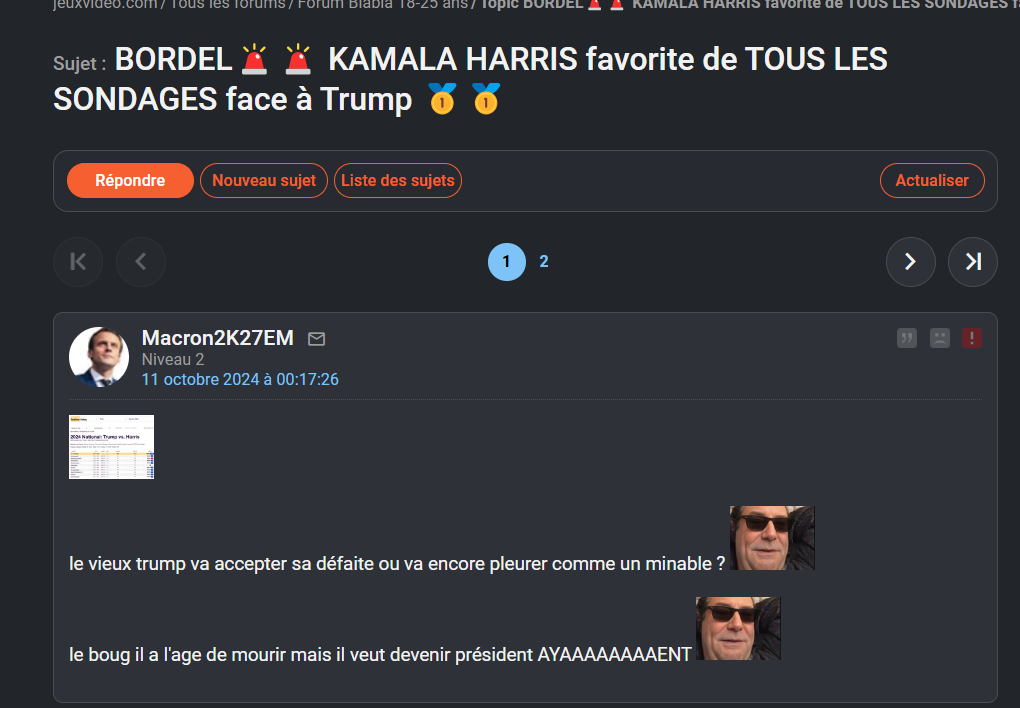Report the post via the red exclamation icon
The image size is (1020, 708).
[972, 338]
